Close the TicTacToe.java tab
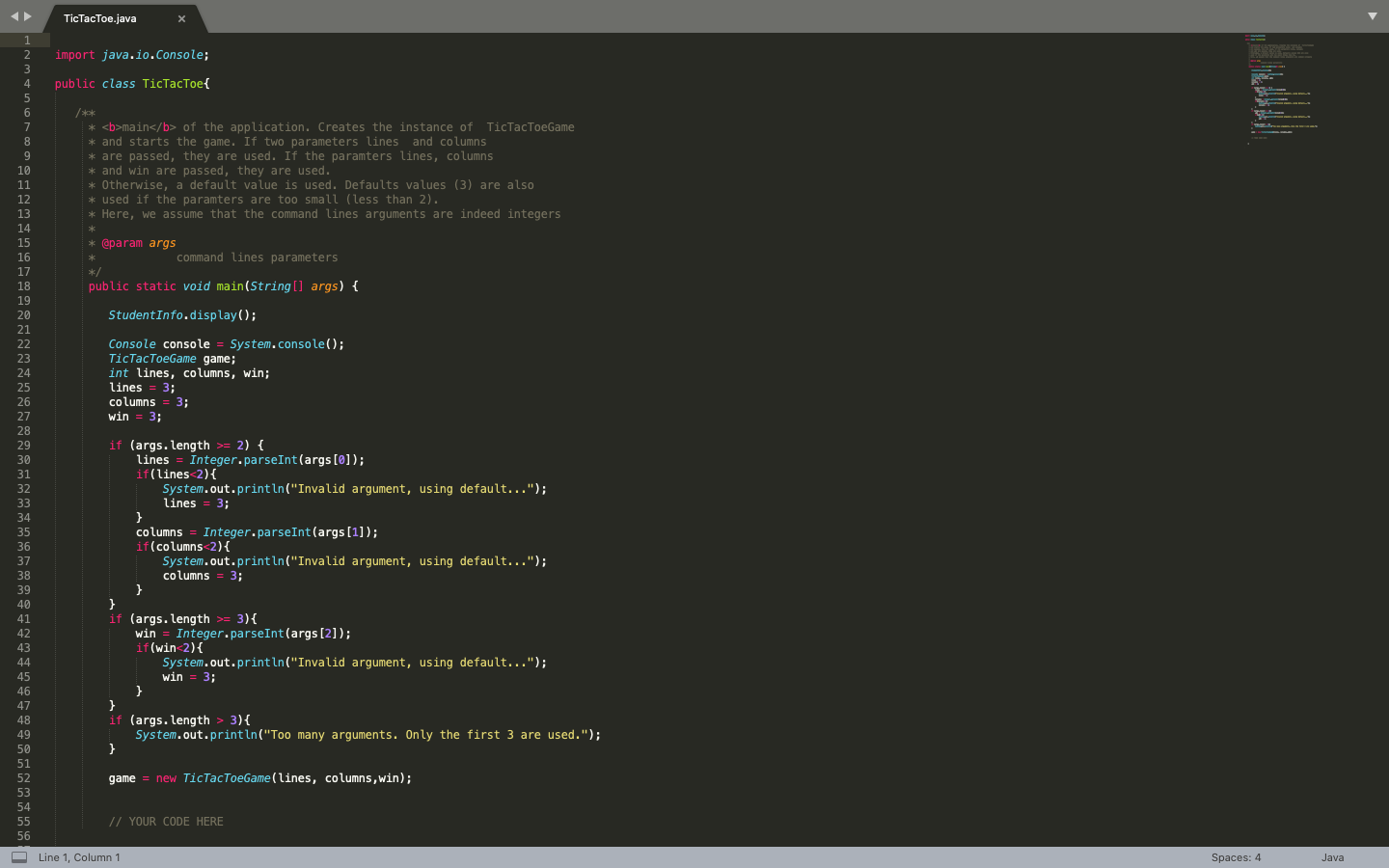Screen dimensions: 1389x868 [x=181, y=18]
